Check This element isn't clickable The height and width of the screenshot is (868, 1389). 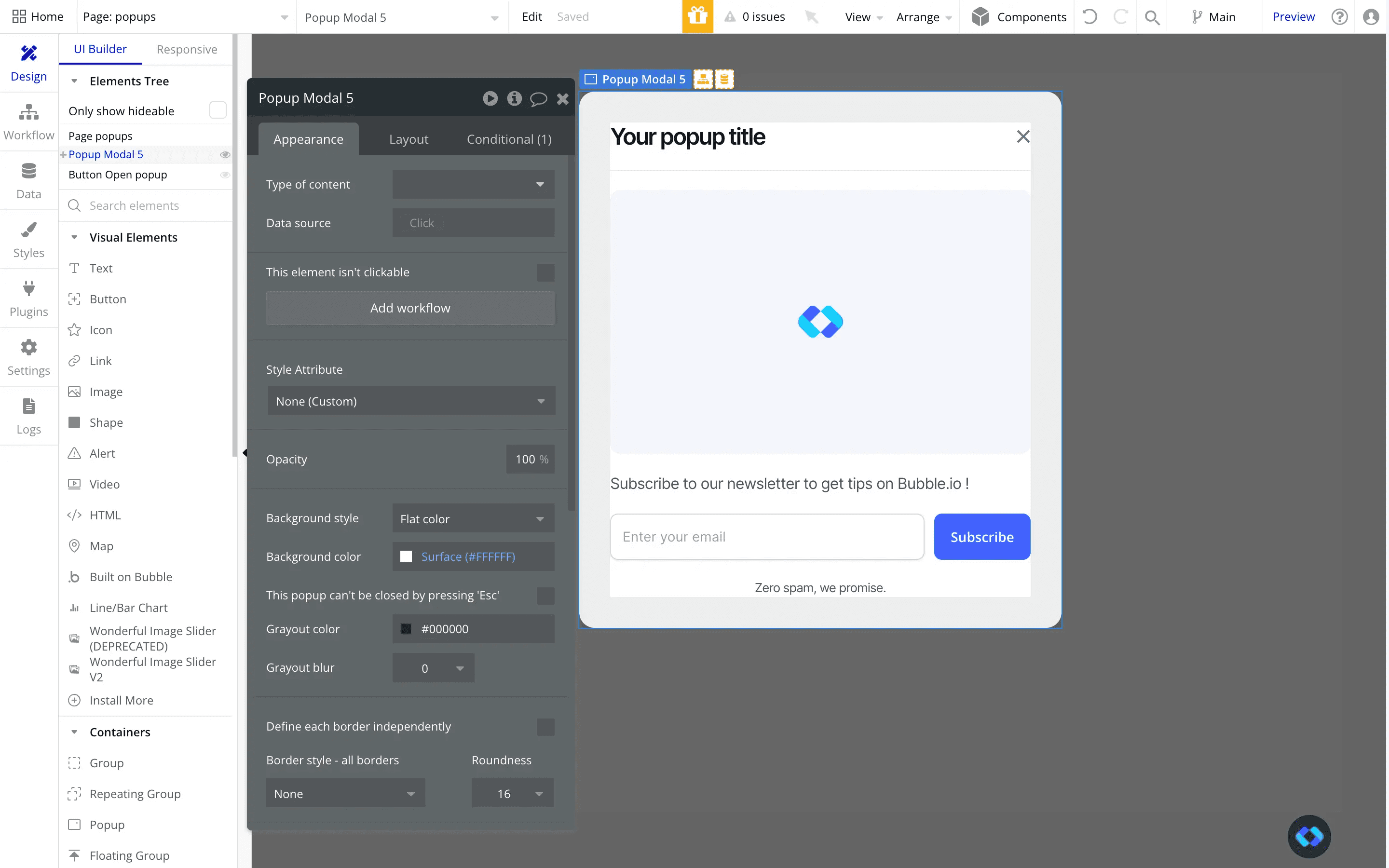point(545,272)
